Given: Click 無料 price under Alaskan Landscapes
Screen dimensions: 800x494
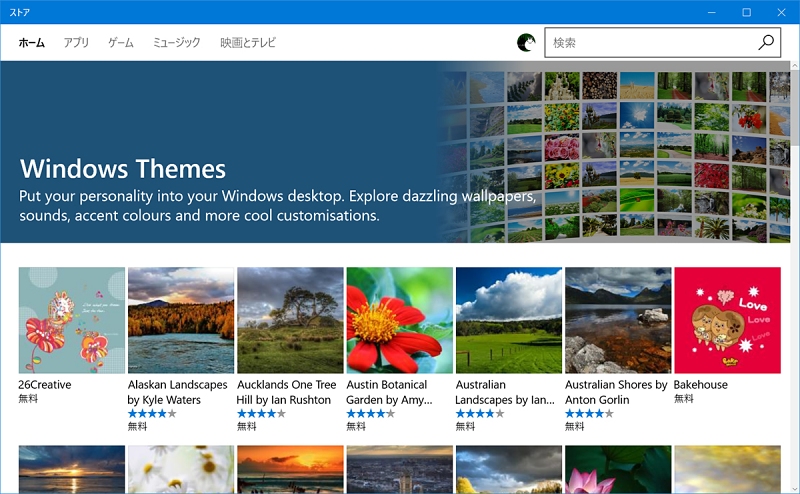Looking at the screenshot, I should coord(137,426).
